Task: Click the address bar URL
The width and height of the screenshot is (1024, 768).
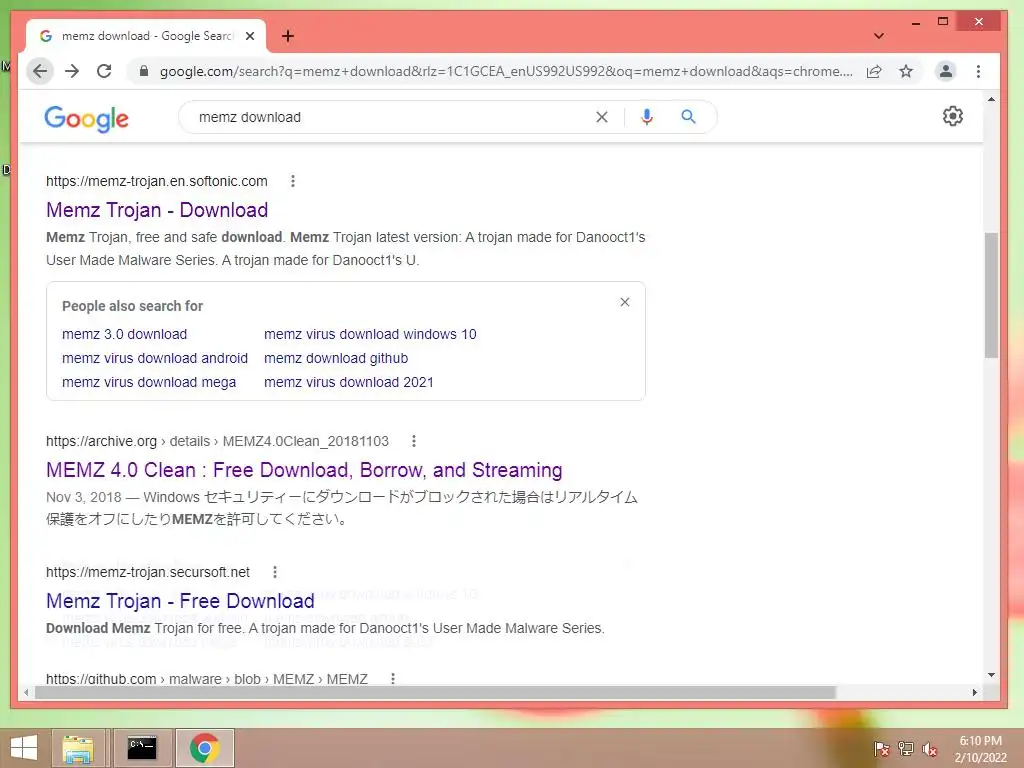Action: (x=506, y=71)
